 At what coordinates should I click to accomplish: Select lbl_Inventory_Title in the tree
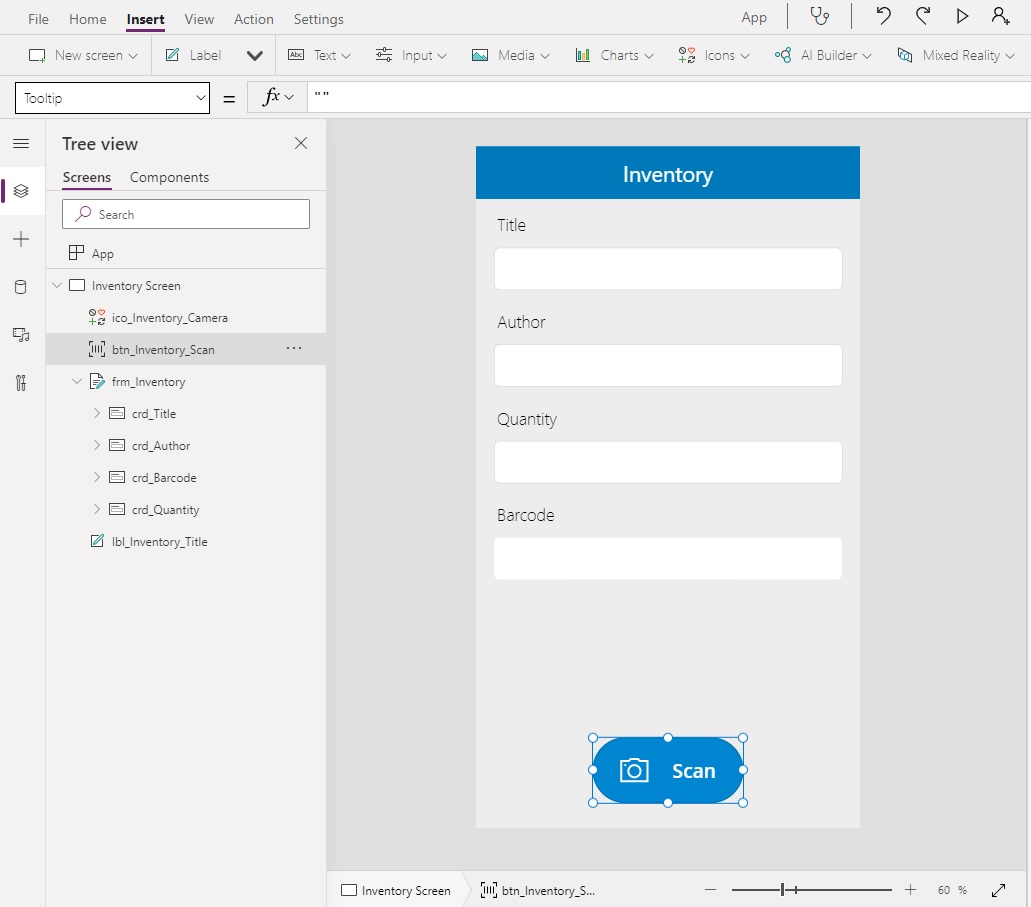coord(159,542)
